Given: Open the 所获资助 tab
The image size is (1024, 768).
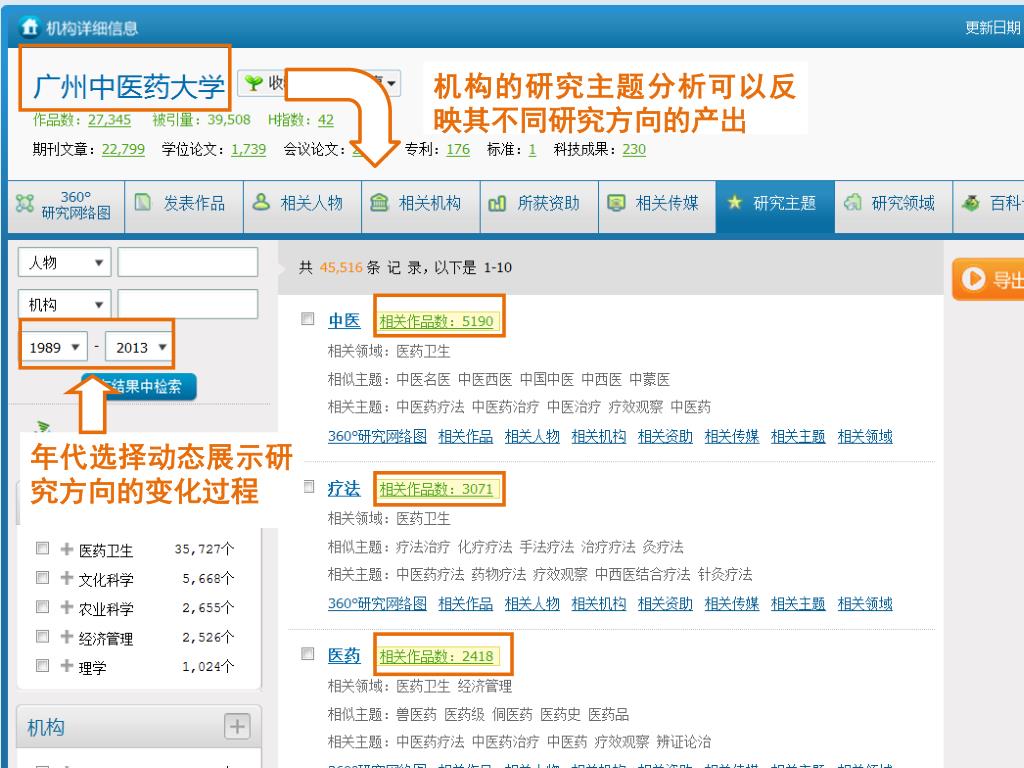Looking at the screenshot, I should click(x=539, y=204).
